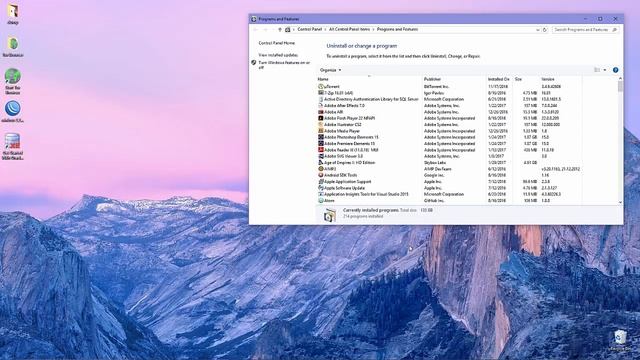Click the Adobe Media Player icon

tap(321, 131)
